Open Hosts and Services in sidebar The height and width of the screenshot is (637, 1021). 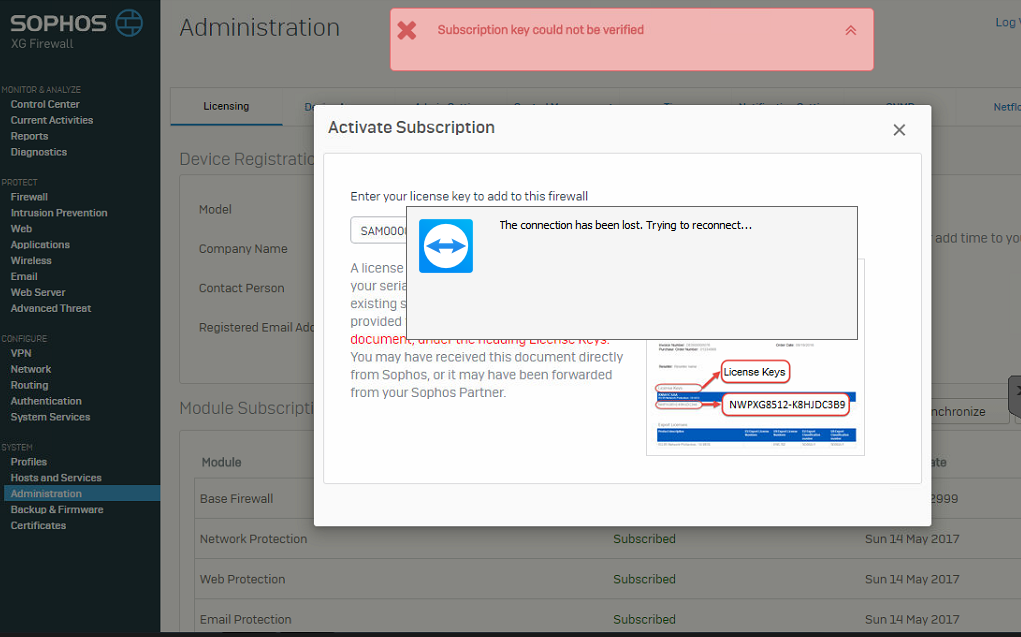56,477
